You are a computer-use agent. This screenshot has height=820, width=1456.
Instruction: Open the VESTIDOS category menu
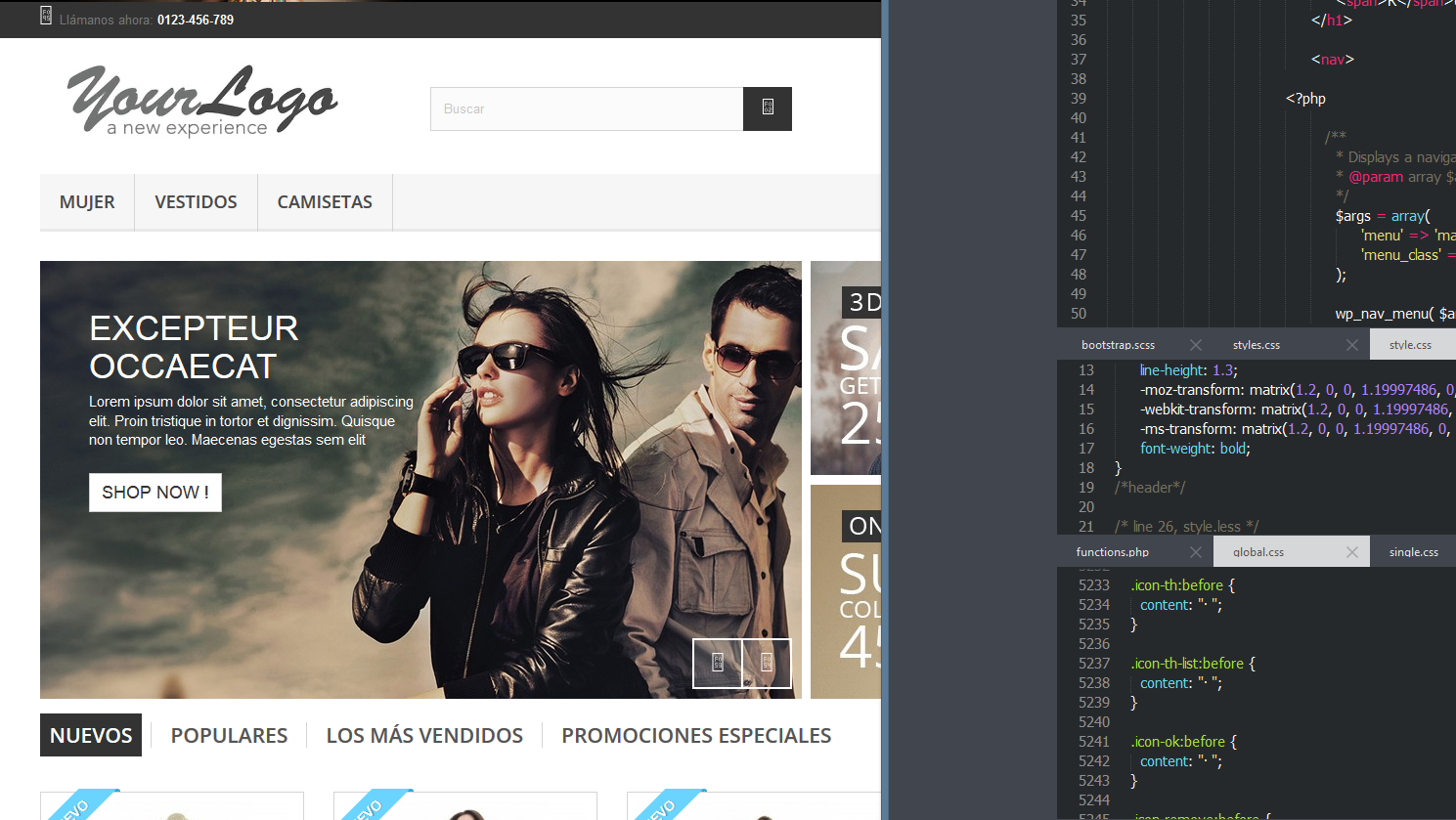point(196,202)
